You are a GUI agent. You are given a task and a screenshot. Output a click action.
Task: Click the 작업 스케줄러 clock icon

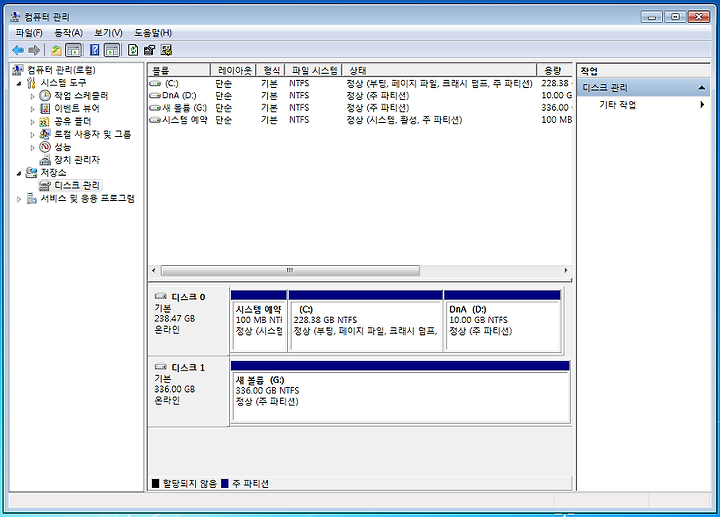pos(45,96)
